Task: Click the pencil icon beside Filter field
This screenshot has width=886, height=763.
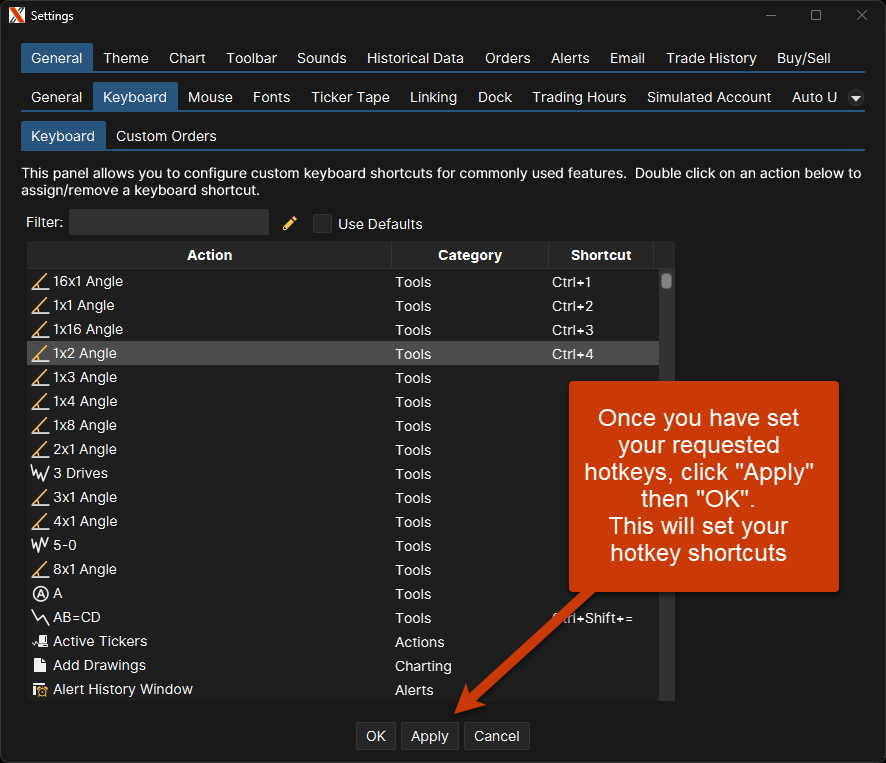Action: pyautogui.click(x=290, y=223)
